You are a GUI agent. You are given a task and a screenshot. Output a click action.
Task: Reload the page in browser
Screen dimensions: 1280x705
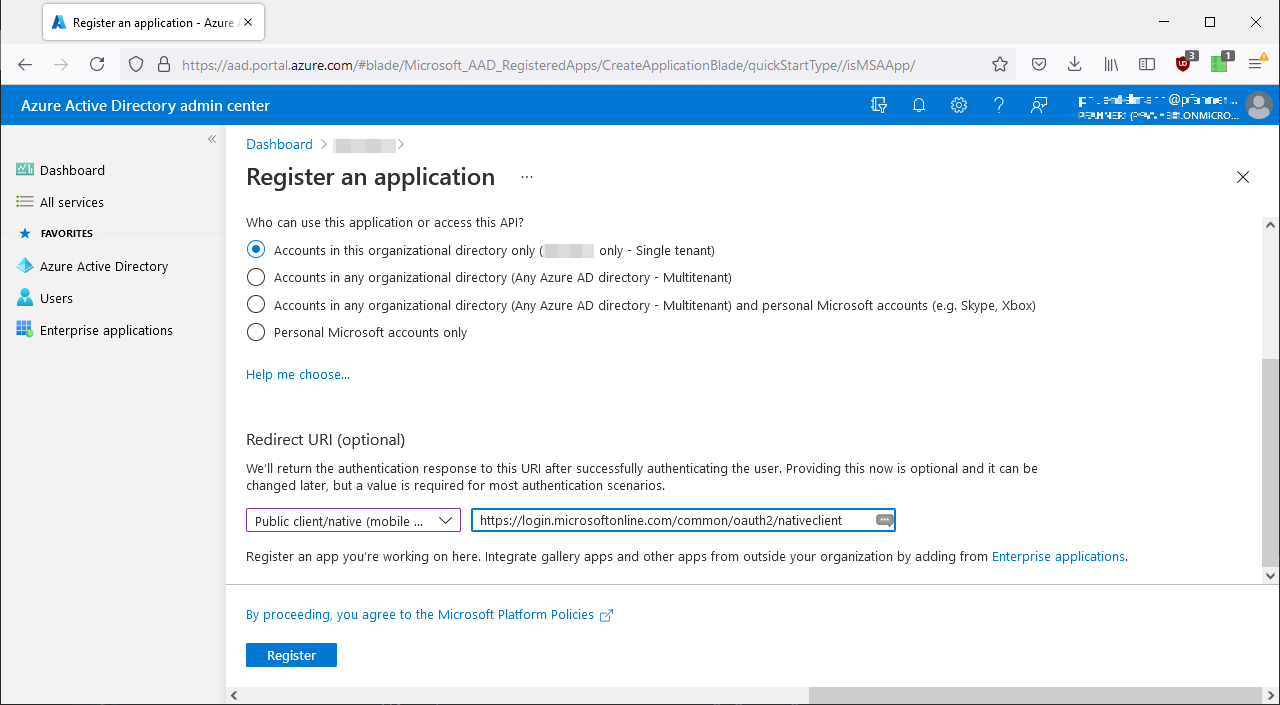pos(97,64)
